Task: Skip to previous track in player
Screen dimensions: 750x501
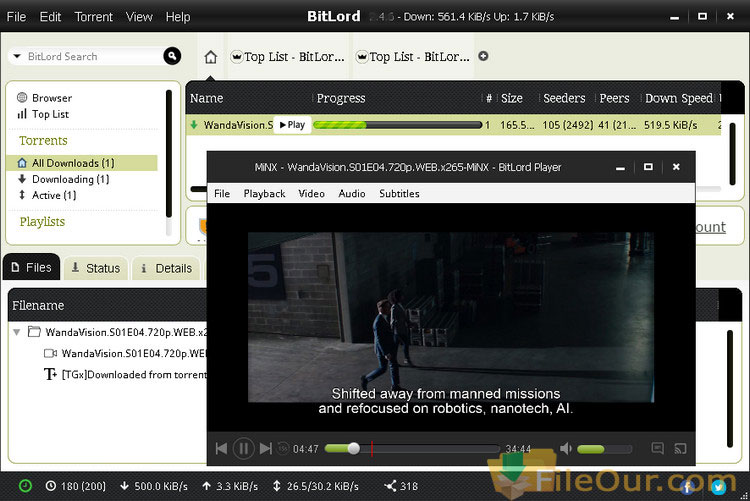Action: pos(221,449)
